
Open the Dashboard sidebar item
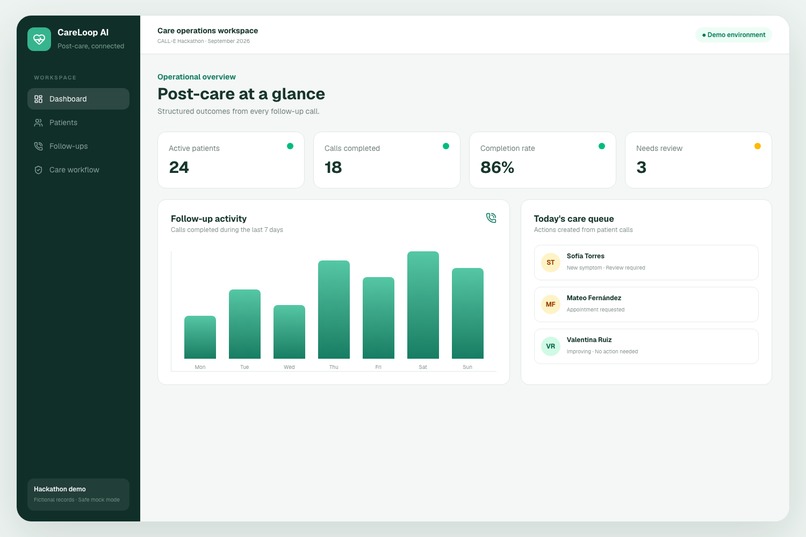(78, 99)
